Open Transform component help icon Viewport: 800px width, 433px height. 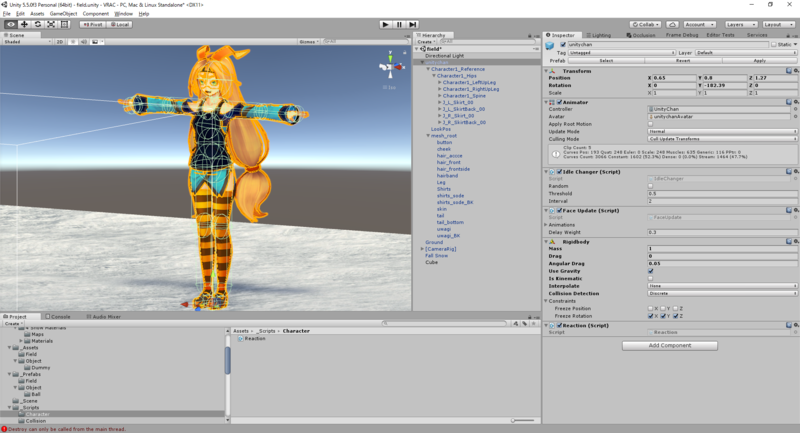tap(789, 71)
